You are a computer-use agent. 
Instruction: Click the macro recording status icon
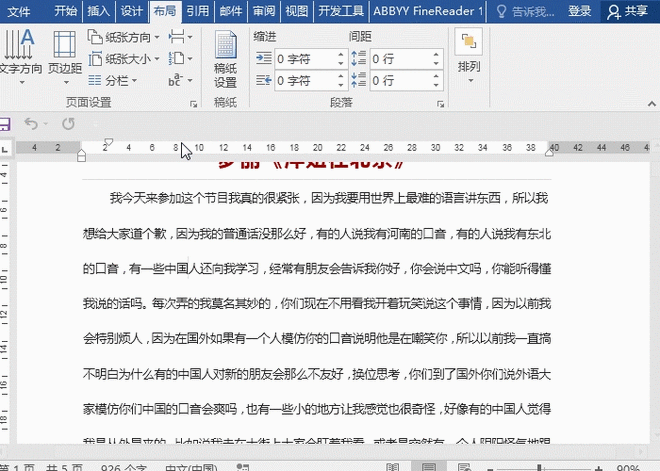[243, 468]
